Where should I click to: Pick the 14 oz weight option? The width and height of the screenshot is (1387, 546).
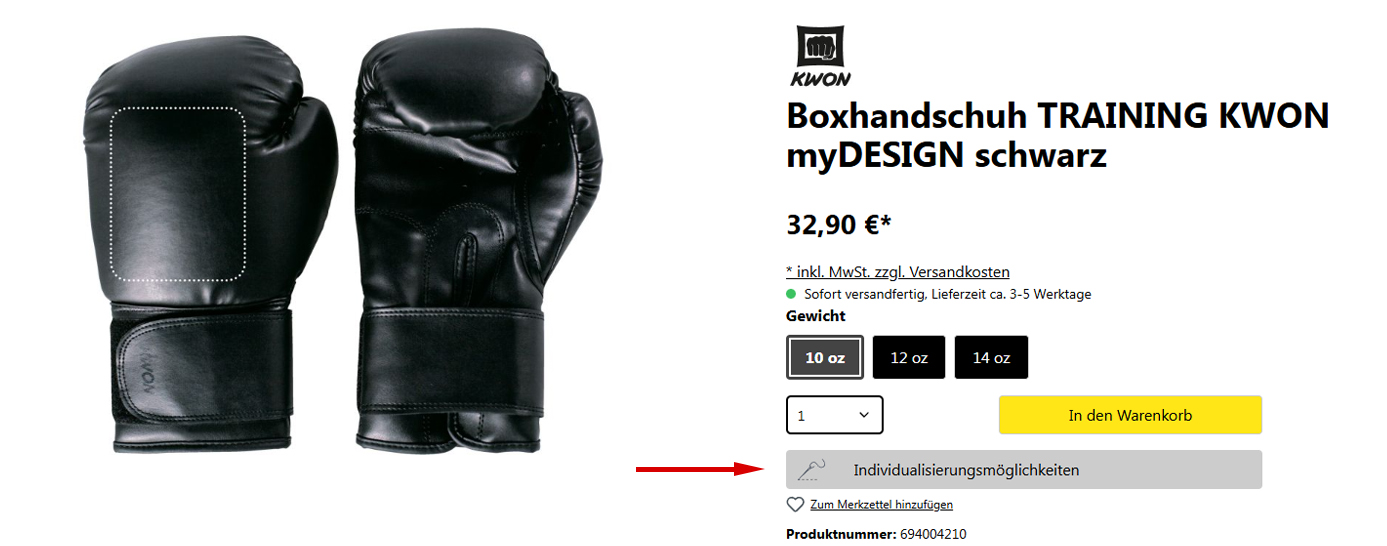click(x=991, y=357)
